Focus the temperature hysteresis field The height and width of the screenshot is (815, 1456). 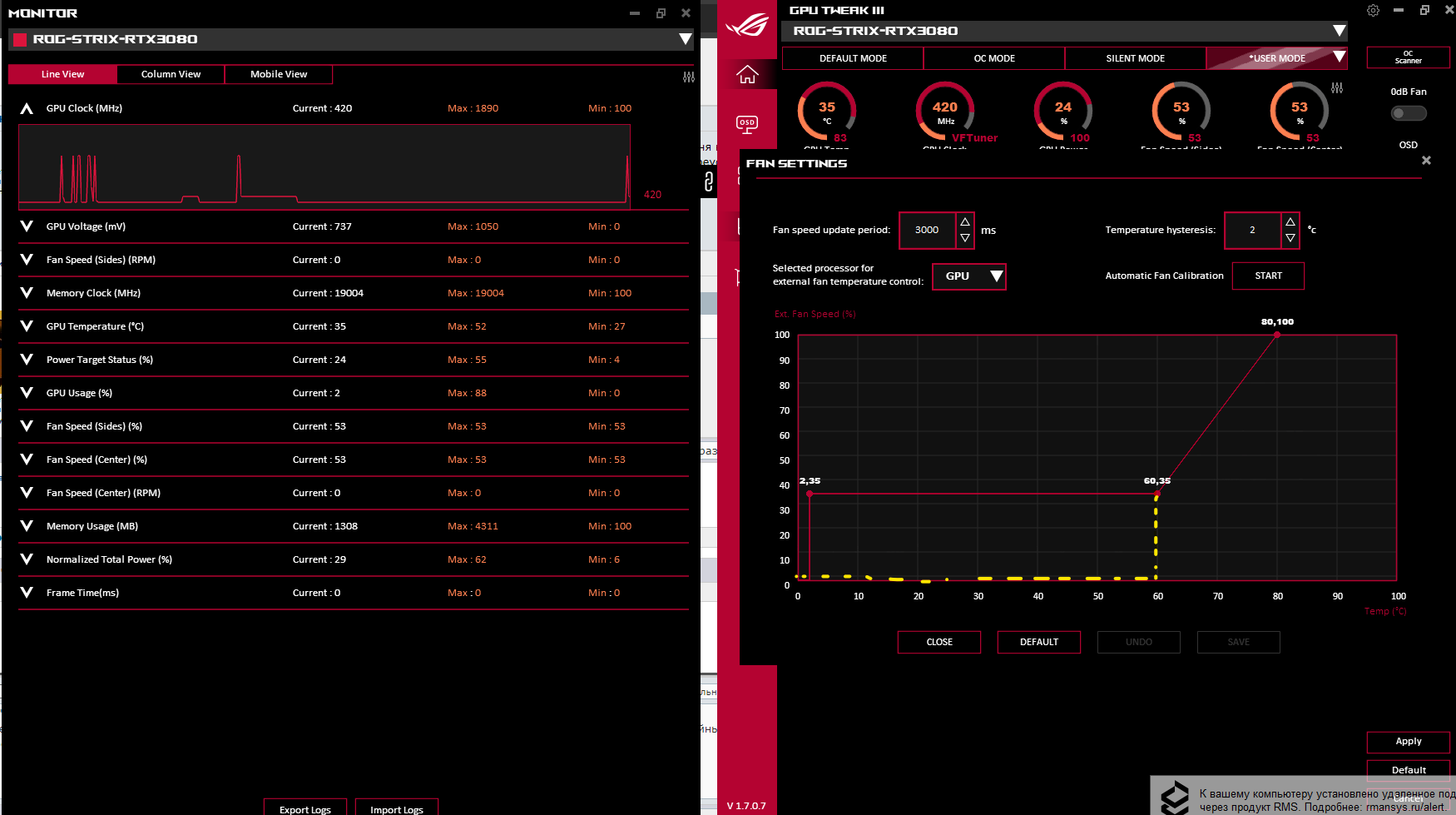click(1252, 231)
